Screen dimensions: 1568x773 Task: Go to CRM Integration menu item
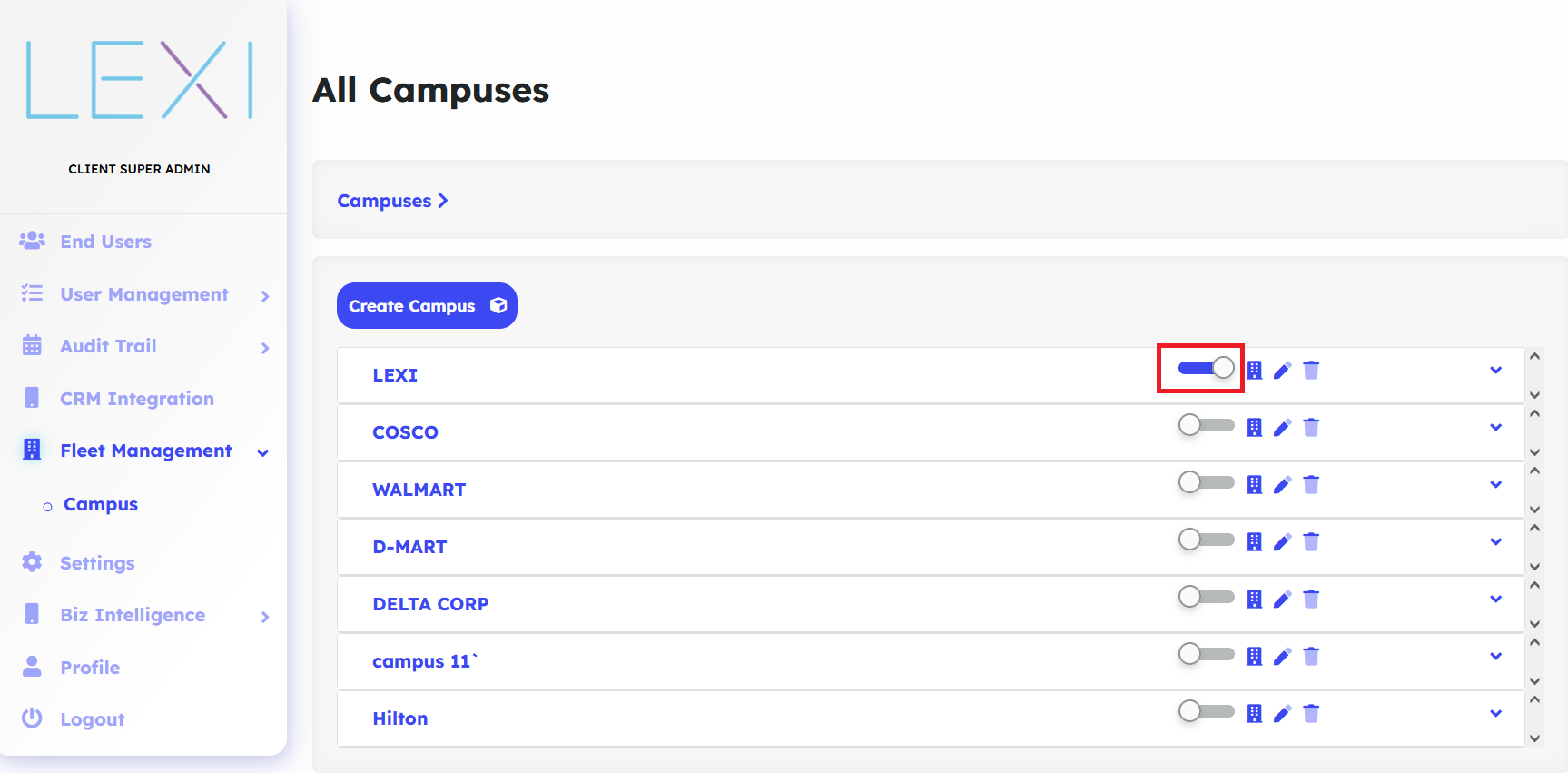pos(136,399)
